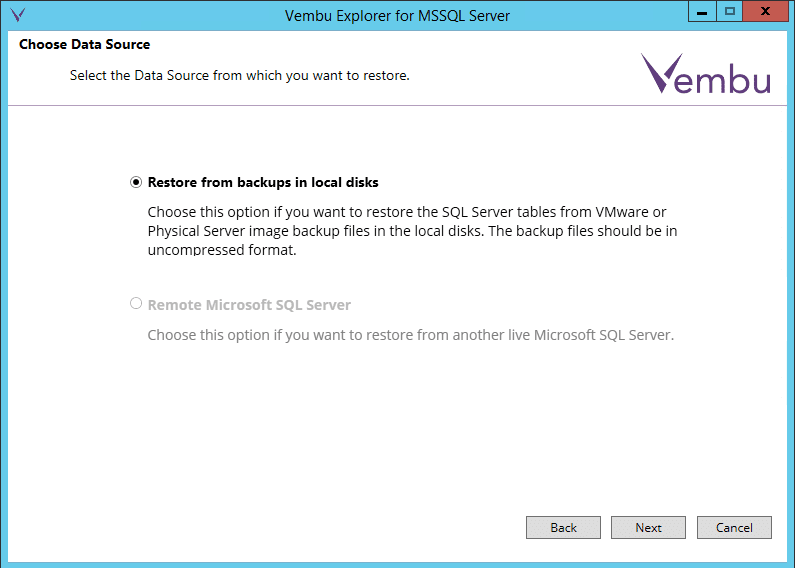Select the Remote Microsoft SQL Server radio button
The width and height of the screenshot is (795, 568).
coord(136,304)
